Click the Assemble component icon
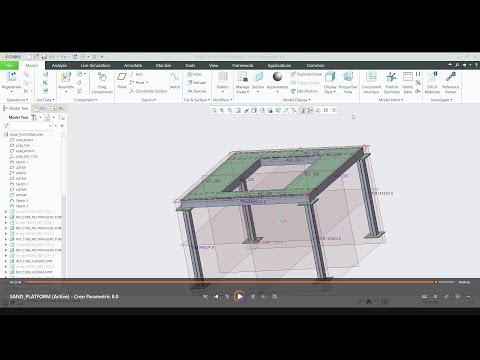This screenshot has height=360, width=480. (x=66, y=77)
